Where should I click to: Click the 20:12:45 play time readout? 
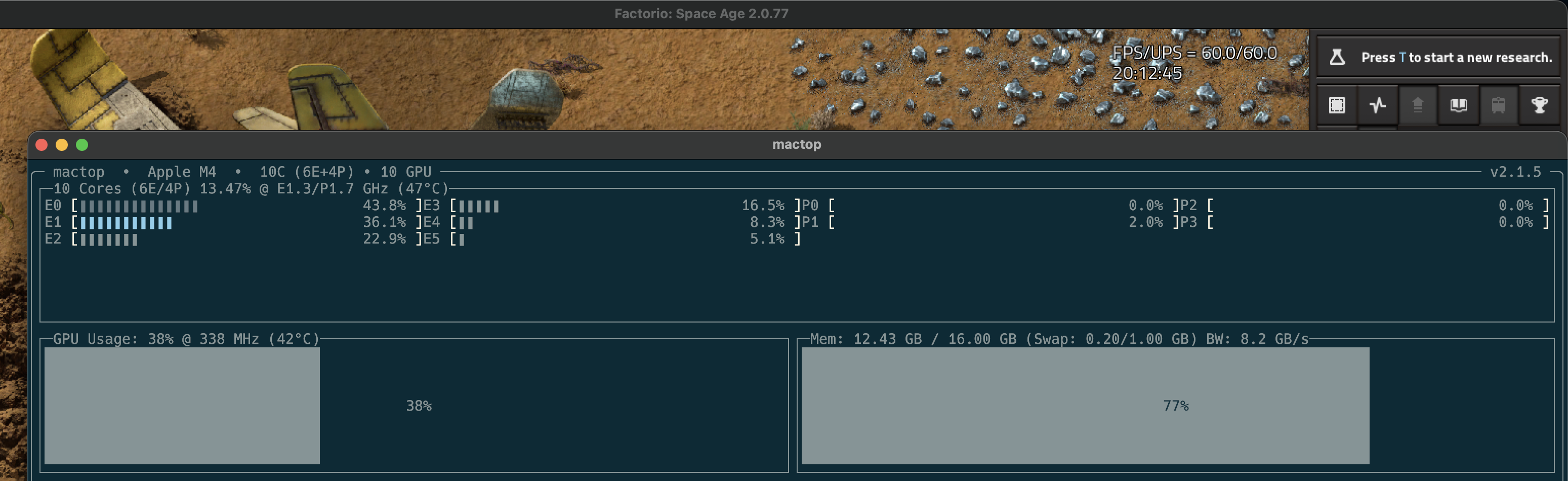(x=1147, y=73)
